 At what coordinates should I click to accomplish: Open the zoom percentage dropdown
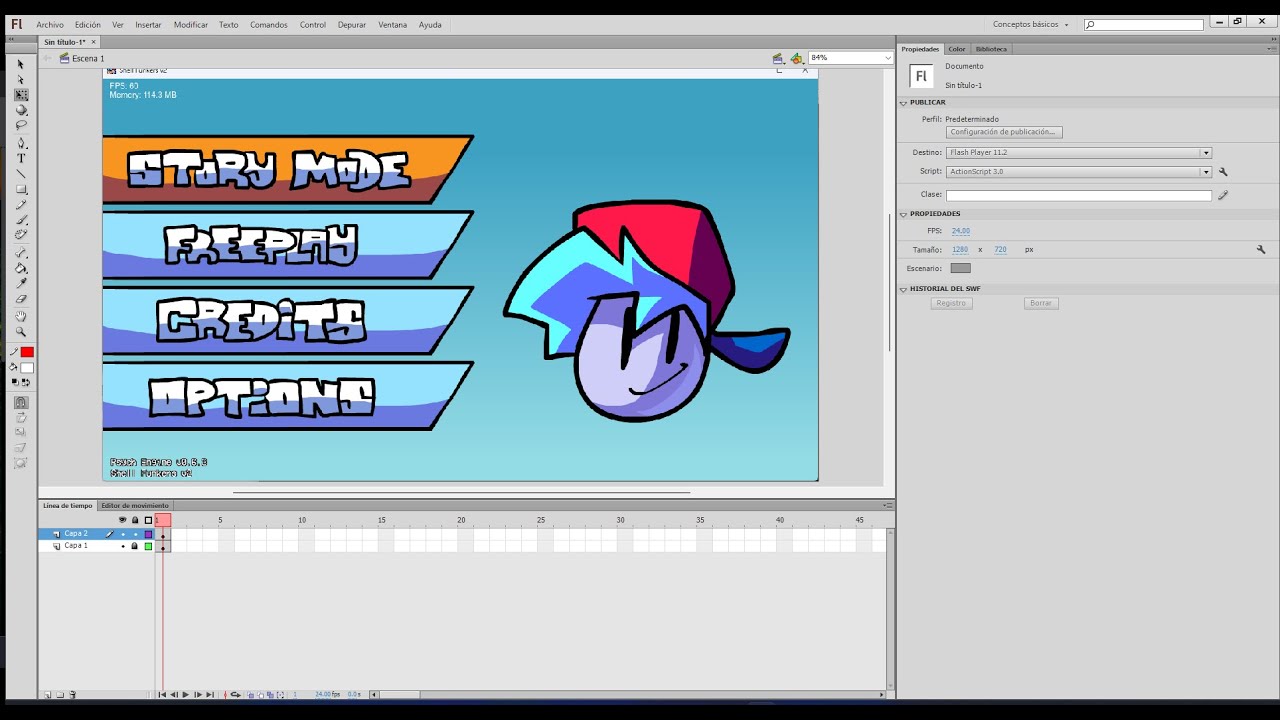coord(888,57)
